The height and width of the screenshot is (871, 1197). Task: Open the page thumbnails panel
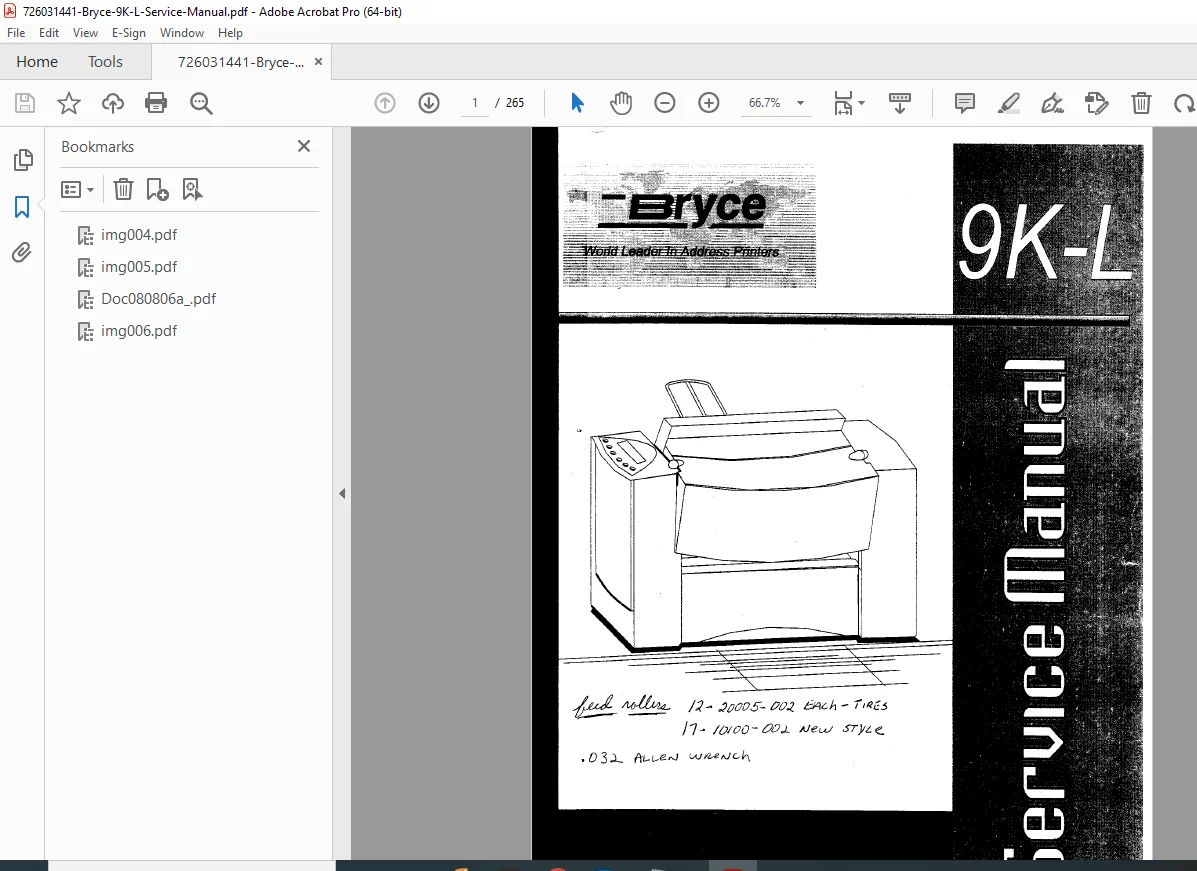[x=23, y=160]
